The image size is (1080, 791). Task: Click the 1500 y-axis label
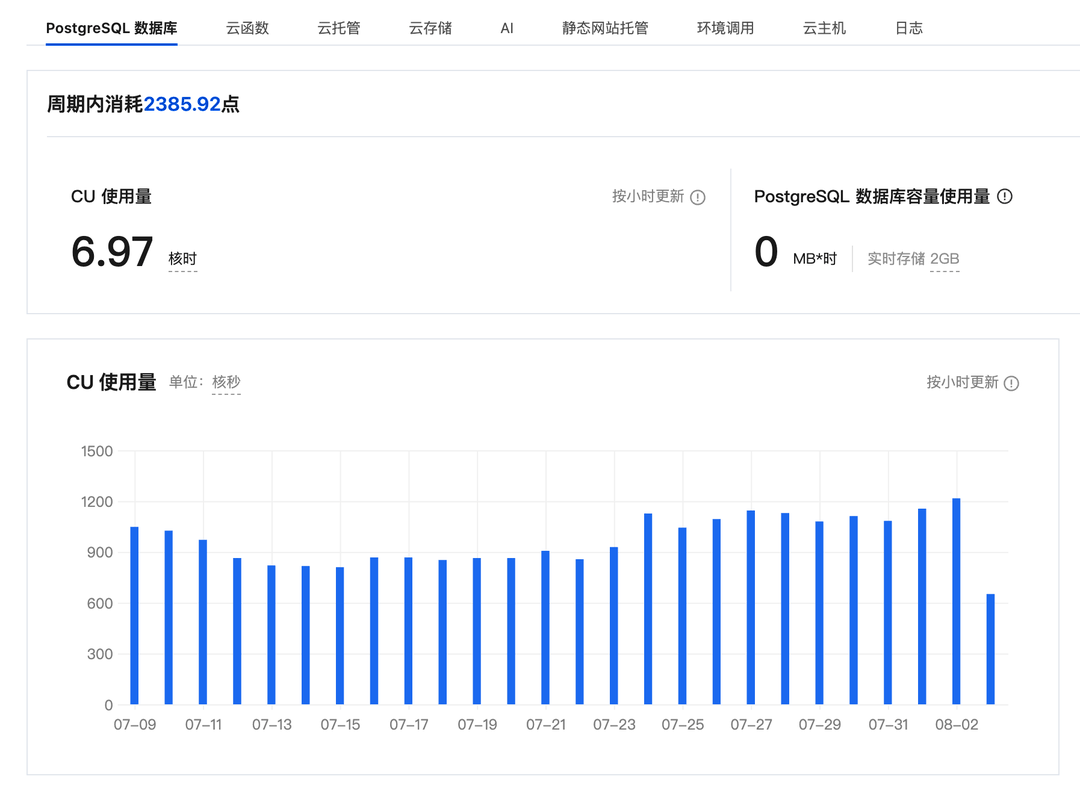click(96, 451)
